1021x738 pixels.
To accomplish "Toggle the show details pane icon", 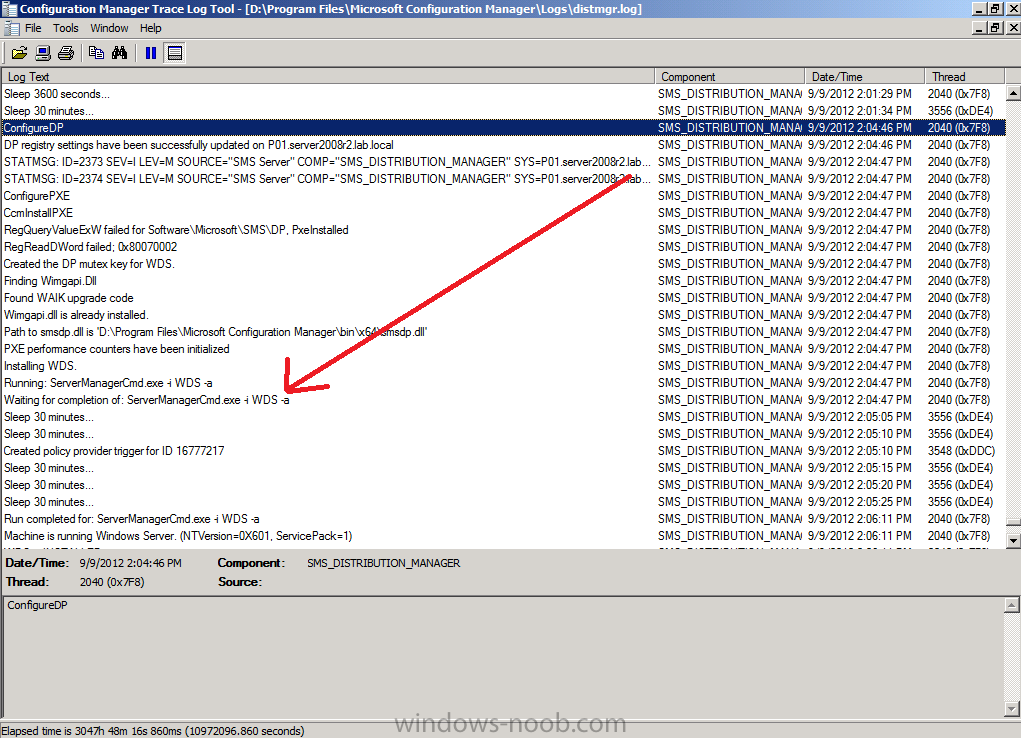I will pos(175,53).
